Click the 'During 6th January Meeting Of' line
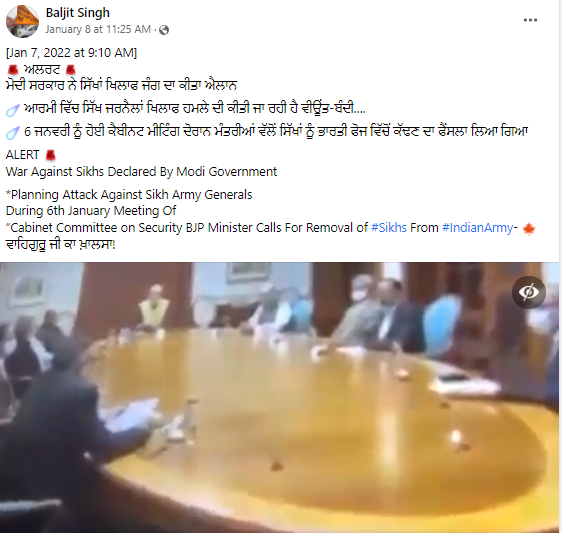 click(91, 211)
